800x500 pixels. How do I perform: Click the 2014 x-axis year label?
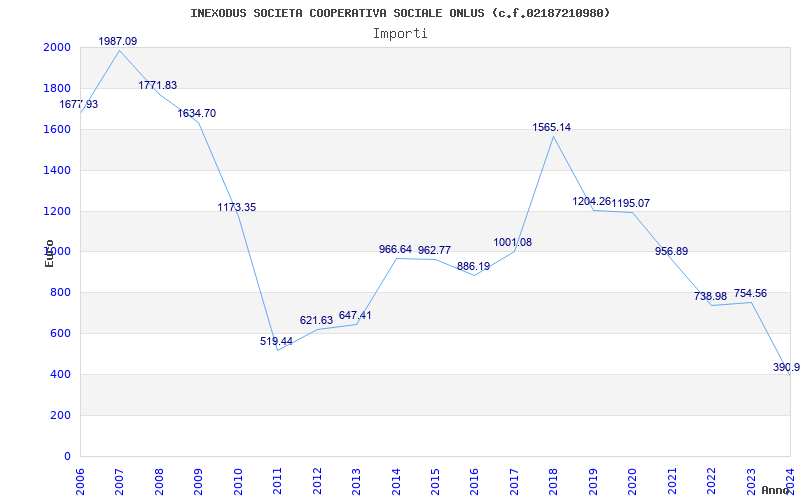click(396, 481)
